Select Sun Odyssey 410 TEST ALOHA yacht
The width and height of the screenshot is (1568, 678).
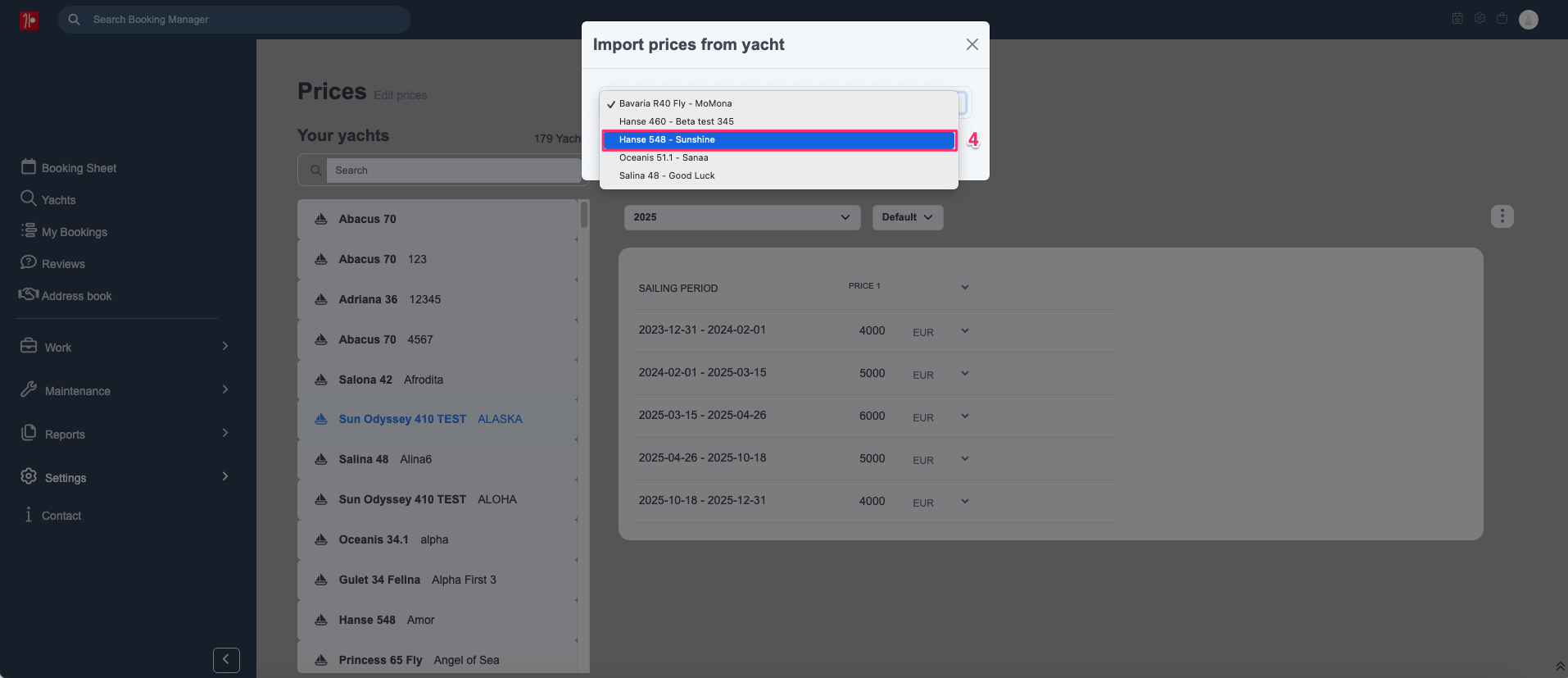tap(437, 499)
